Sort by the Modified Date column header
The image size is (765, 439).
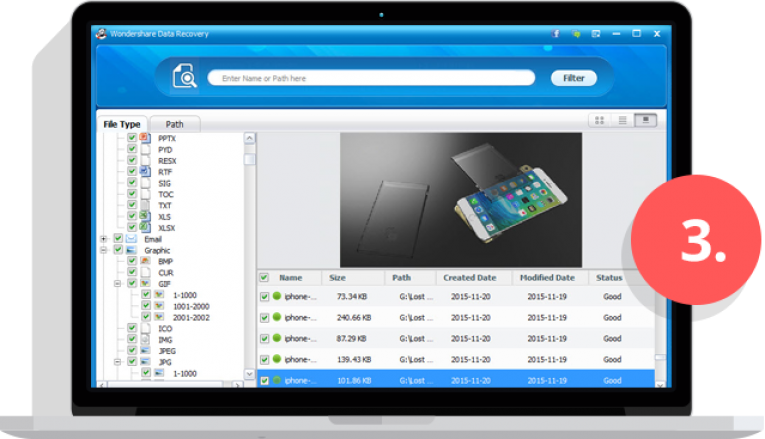click(x=547, y=278)
